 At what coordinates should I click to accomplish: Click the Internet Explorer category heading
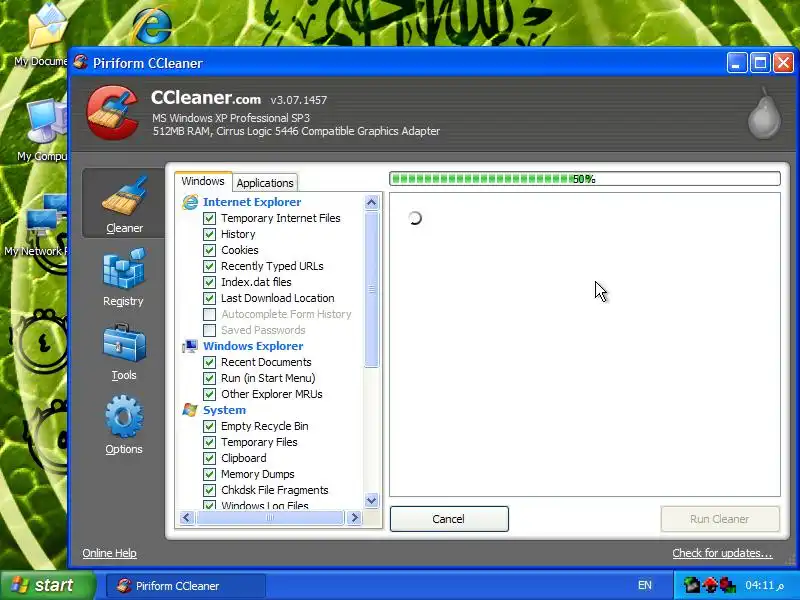[252, 202]
